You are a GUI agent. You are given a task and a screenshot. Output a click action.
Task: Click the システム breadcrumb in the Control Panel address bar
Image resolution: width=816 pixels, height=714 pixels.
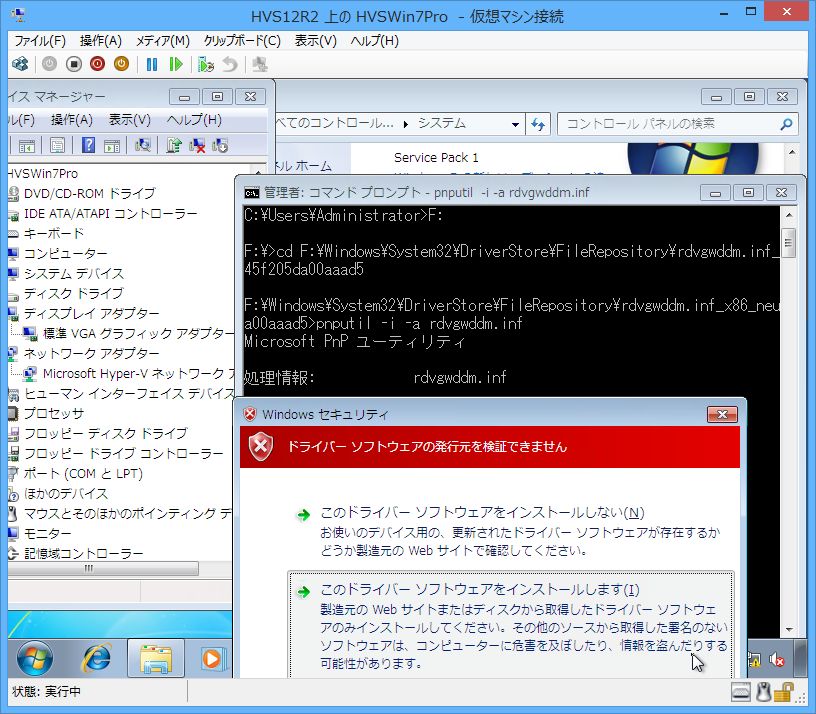[442, 124]
